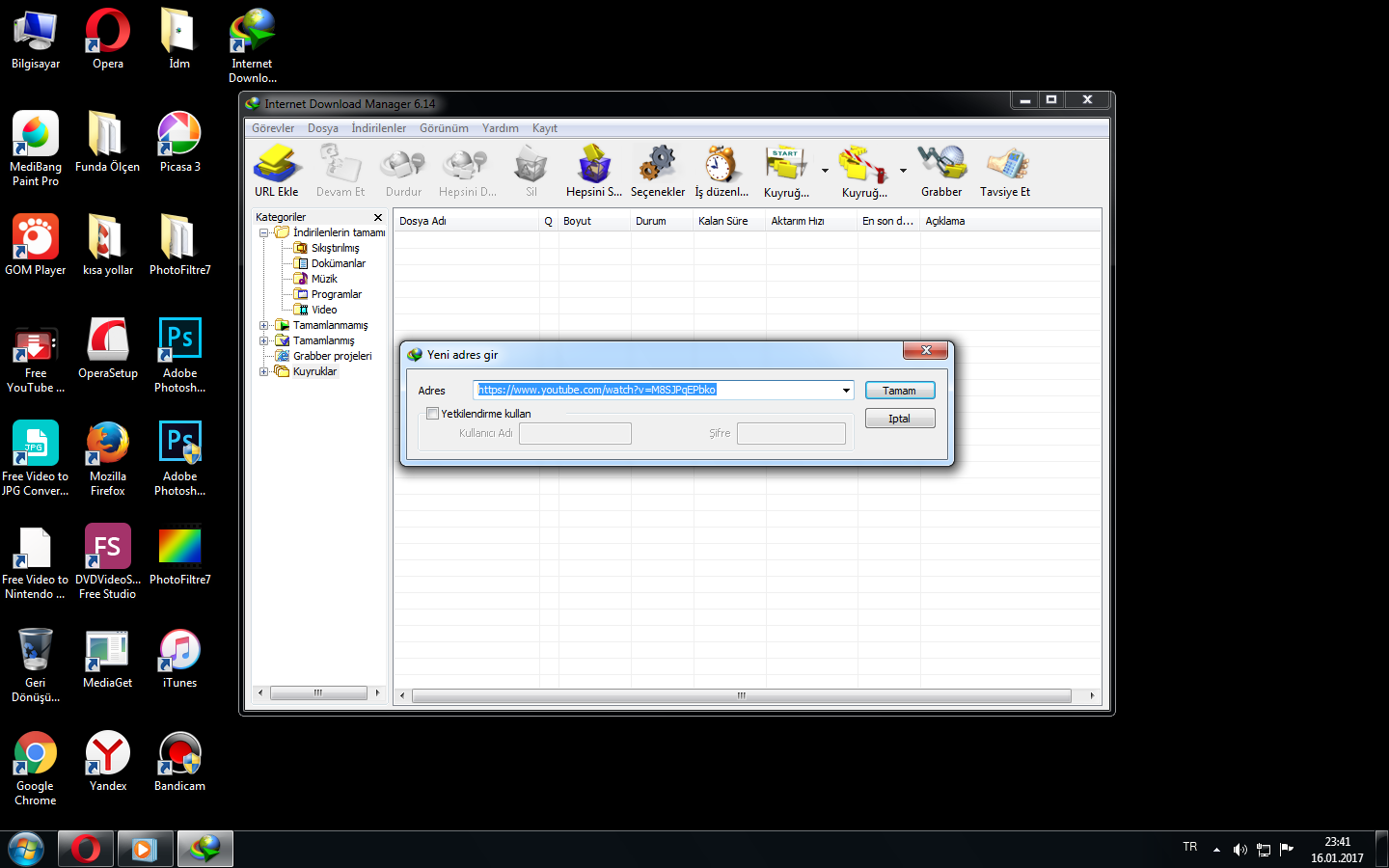Select Video category in the tree
The image size is (1389, 868).
coord(324,310)
